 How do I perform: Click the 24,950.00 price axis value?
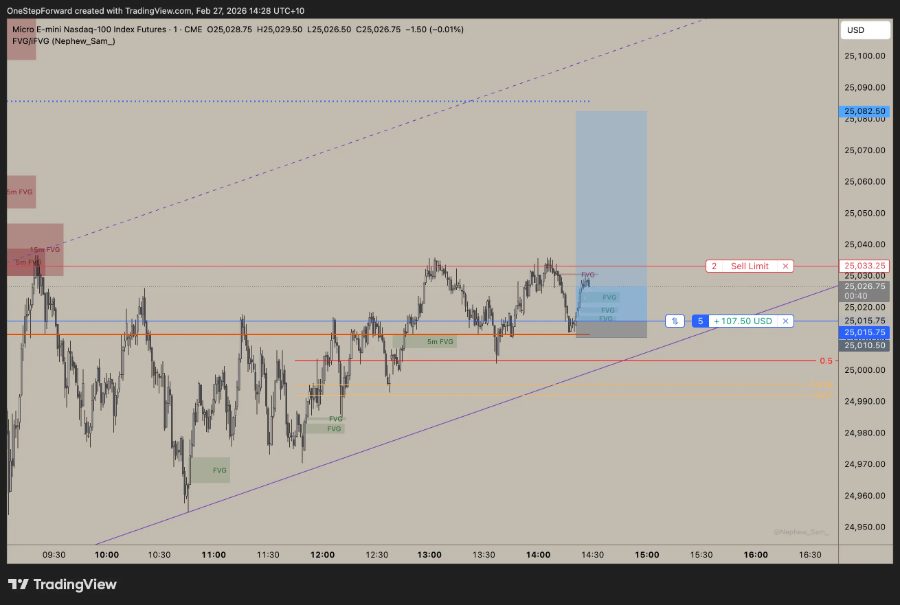pos(865,527)
